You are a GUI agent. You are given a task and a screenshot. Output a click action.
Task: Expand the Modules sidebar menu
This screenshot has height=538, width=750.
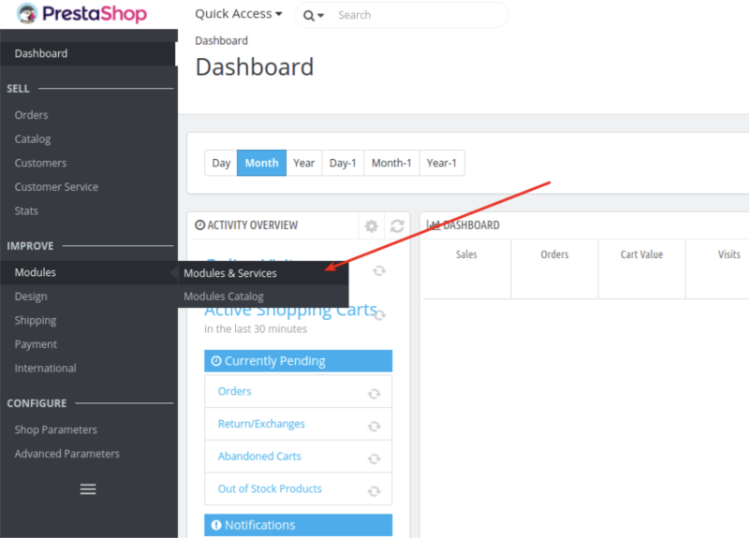tap(35, 272)
